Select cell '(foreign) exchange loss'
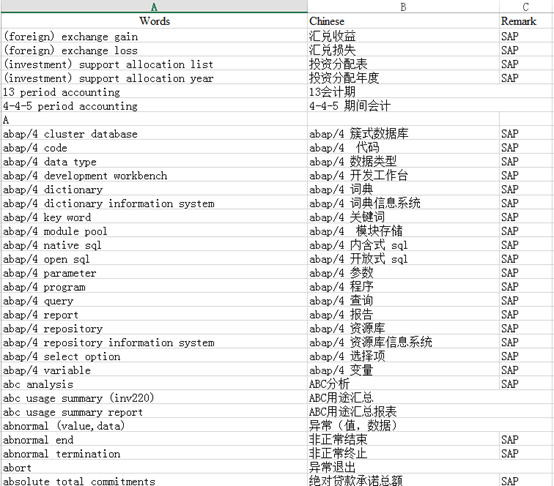554x486 pixels. [154, 50]
